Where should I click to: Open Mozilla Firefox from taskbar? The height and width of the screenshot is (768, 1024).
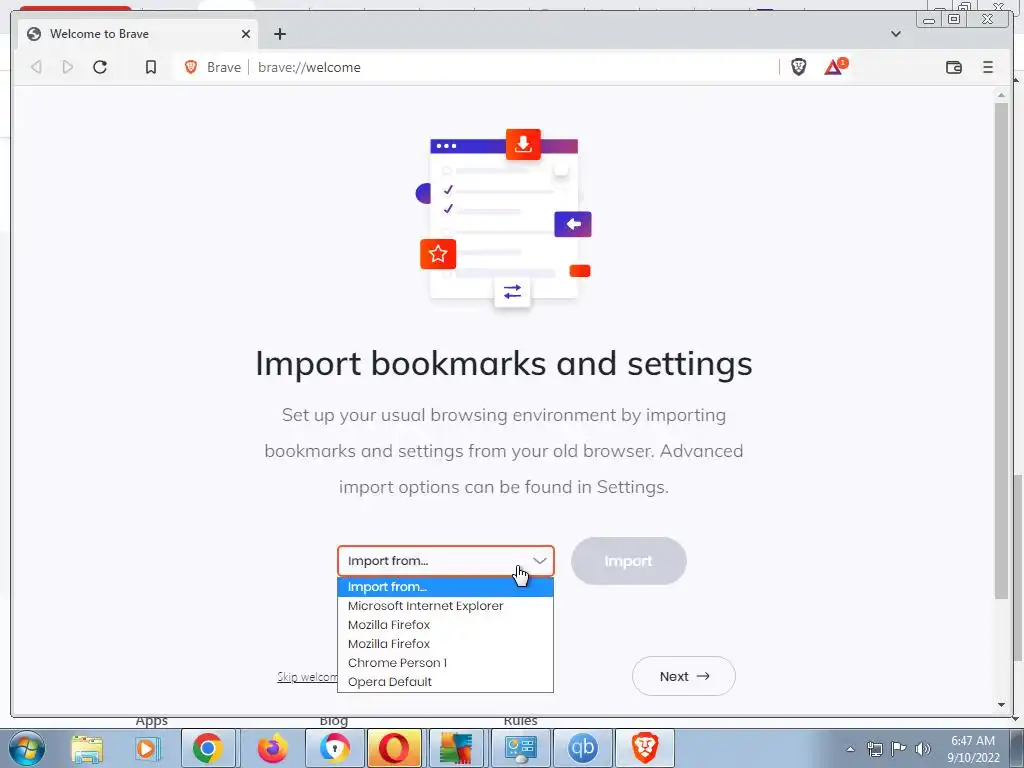[x=272, y=748]
